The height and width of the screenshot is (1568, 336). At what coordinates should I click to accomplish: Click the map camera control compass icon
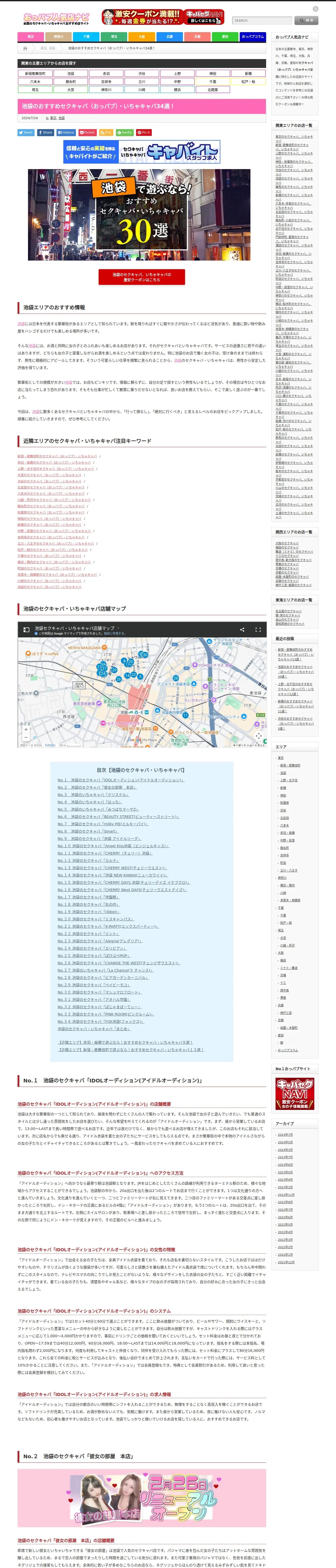click(x=259, y=735)
